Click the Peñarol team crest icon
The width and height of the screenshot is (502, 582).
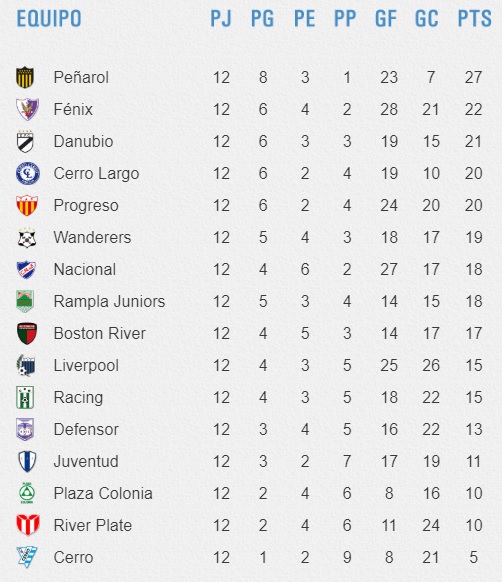(25, 77)
